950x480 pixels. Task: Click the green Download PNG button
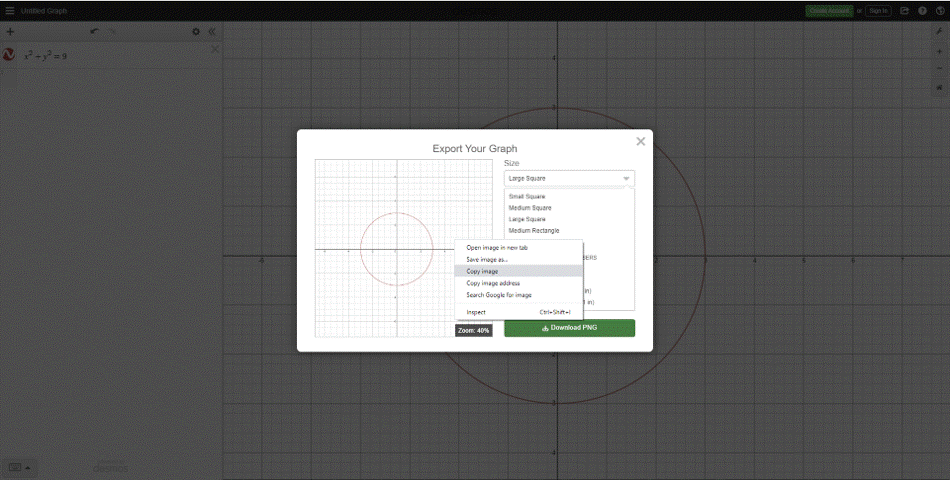tap(569, 328)
